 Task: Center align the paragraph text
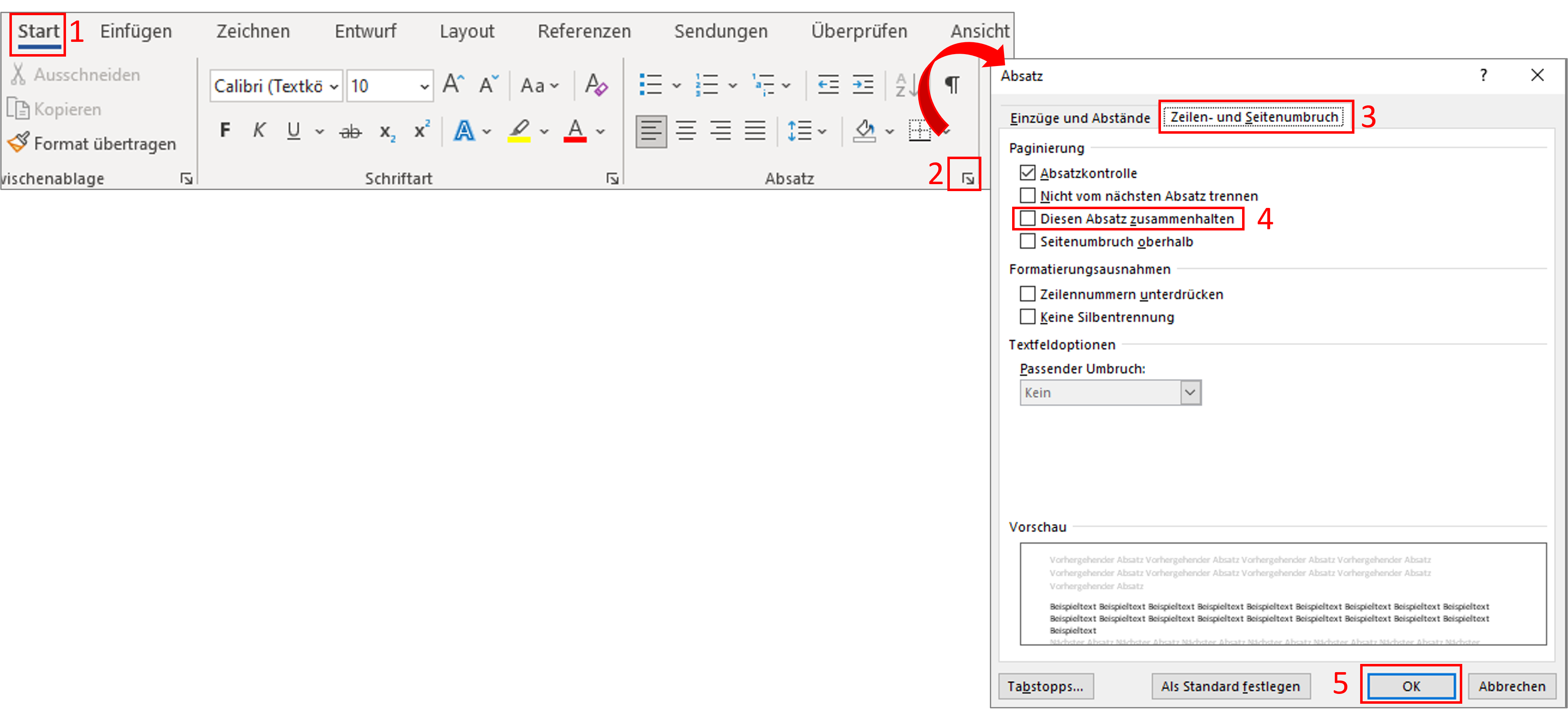[x=686, y=130]
